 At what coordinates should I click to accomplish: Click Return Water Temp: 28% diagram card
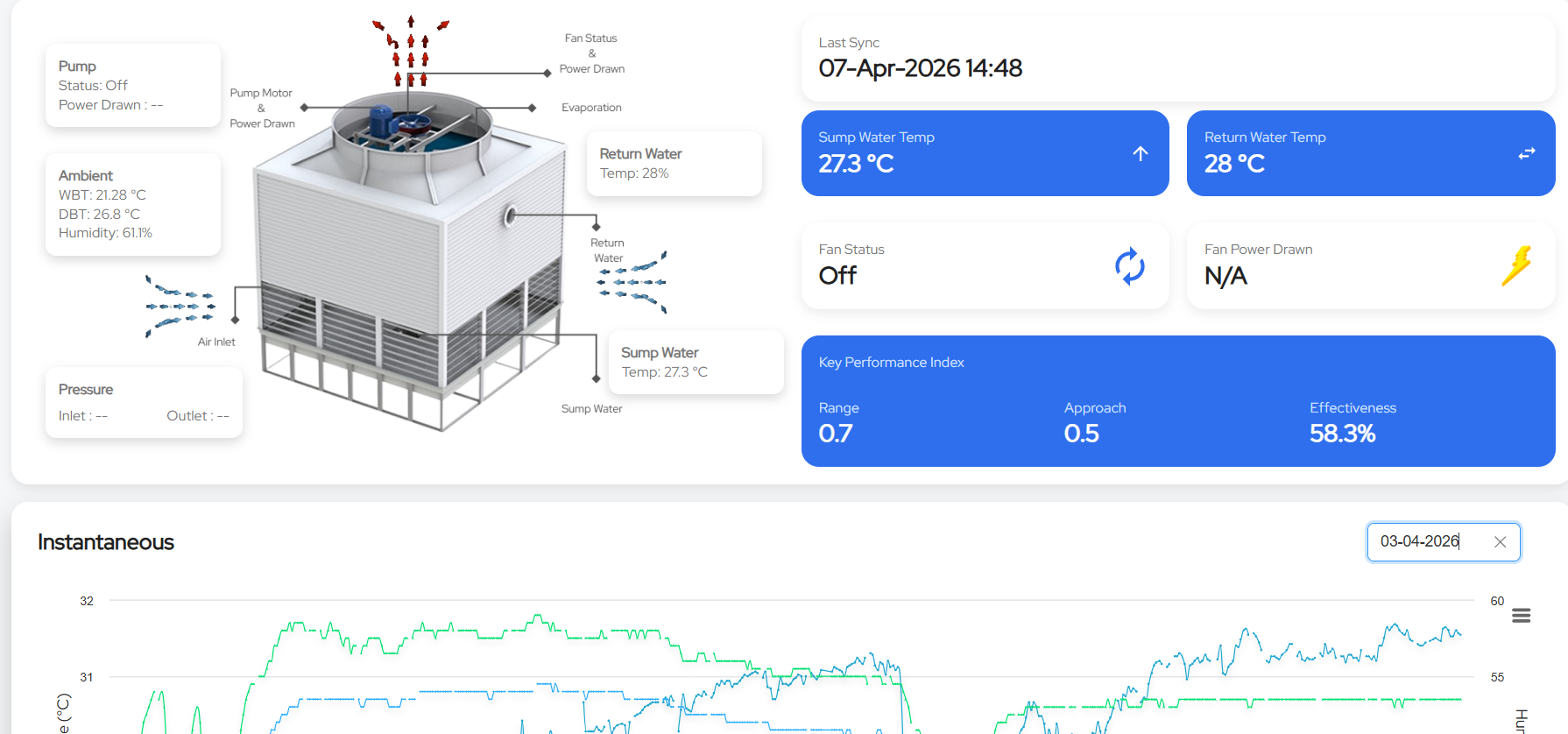pyautogui.click(x=675, y=164)
